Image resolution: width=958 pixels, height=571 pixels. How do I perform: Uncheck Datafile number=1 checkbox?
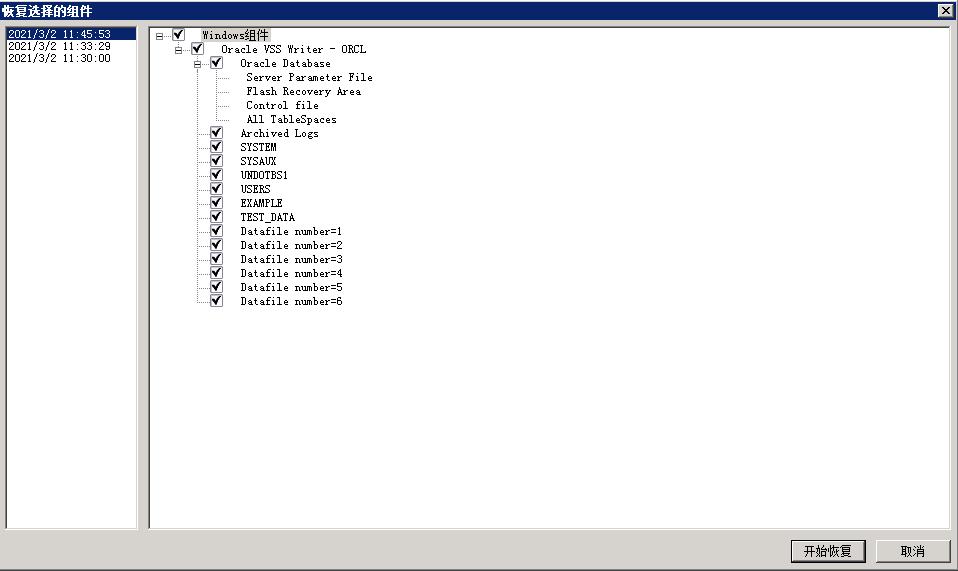[x=216, y=231]
